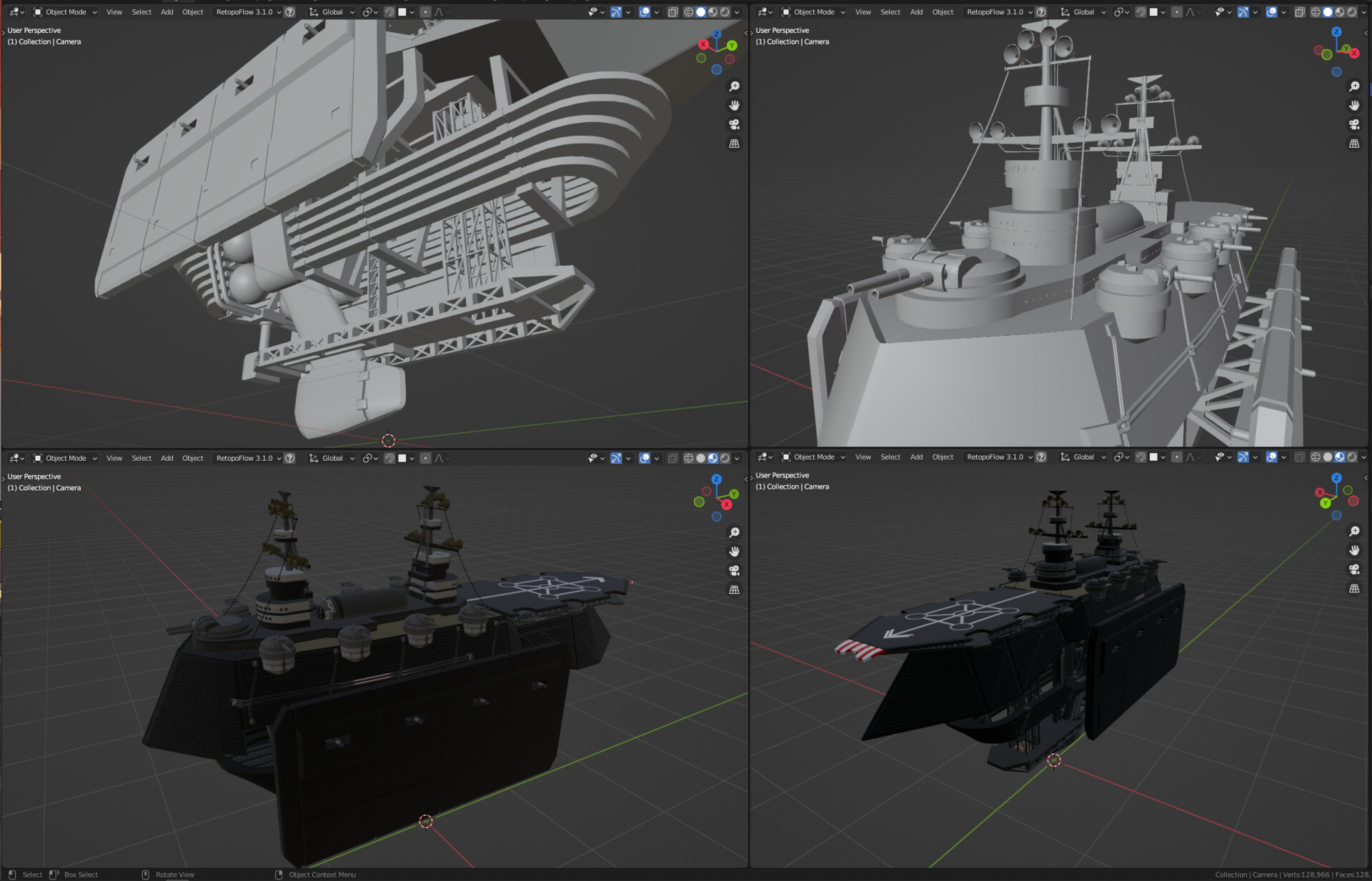Screen dimensions: 1372x881
Task: Click the snapping magnet icon in top-left header
Action: 389,11
